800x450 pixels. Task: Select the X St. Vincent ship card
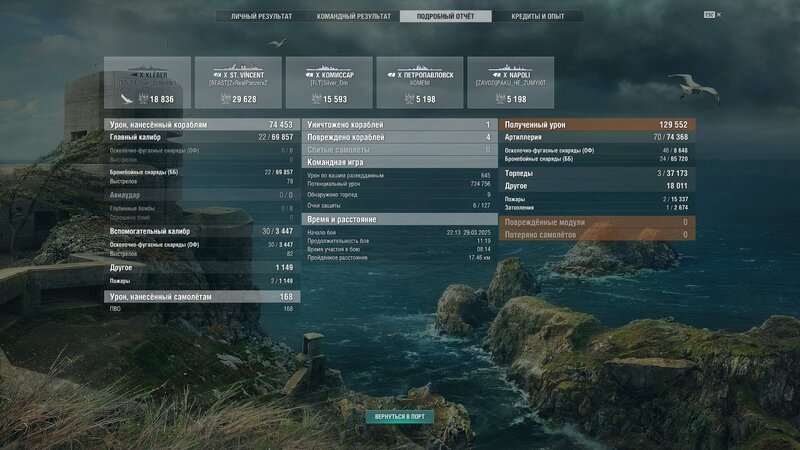pyautogui.click(x=238, y=82)
